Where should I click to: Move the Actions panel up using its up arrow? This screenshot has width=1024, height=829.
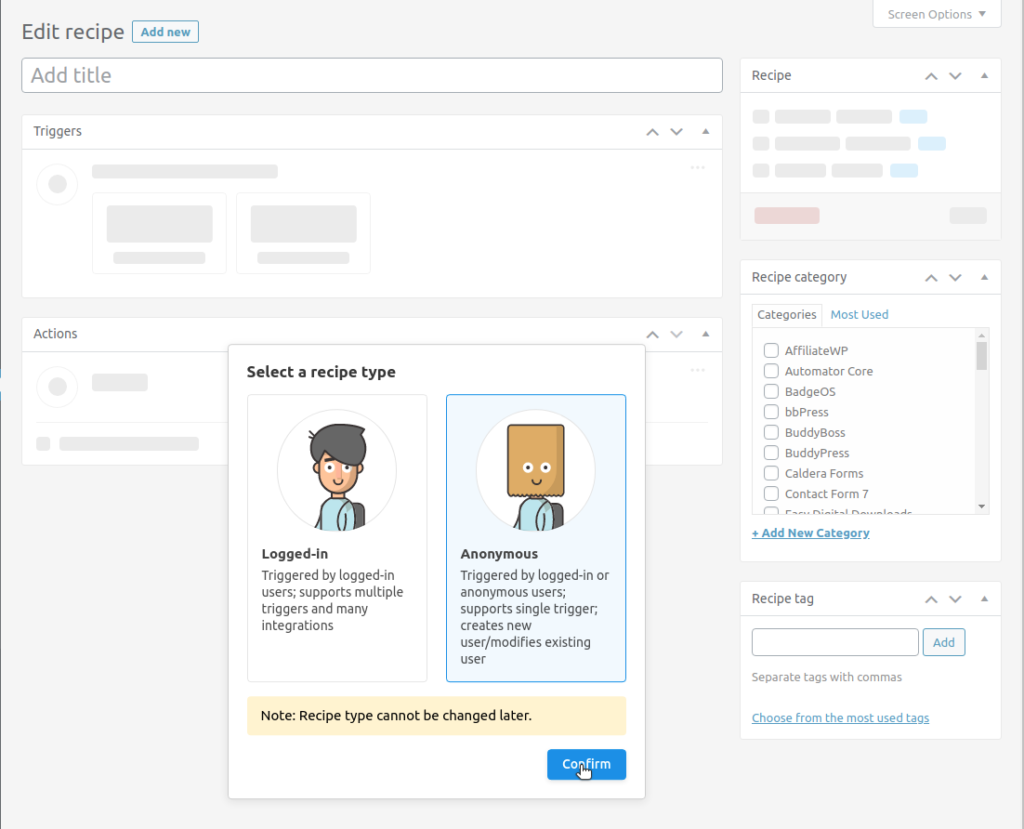click(x=652, y=333)
